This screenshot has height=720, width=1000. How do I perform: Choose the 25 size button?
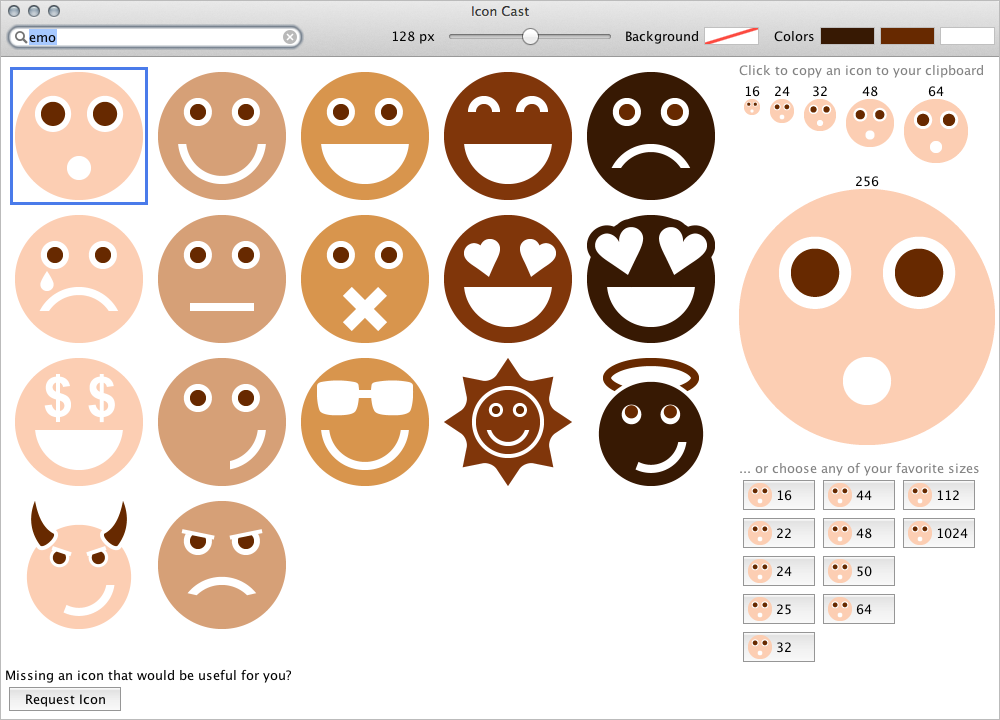[779, 609]
